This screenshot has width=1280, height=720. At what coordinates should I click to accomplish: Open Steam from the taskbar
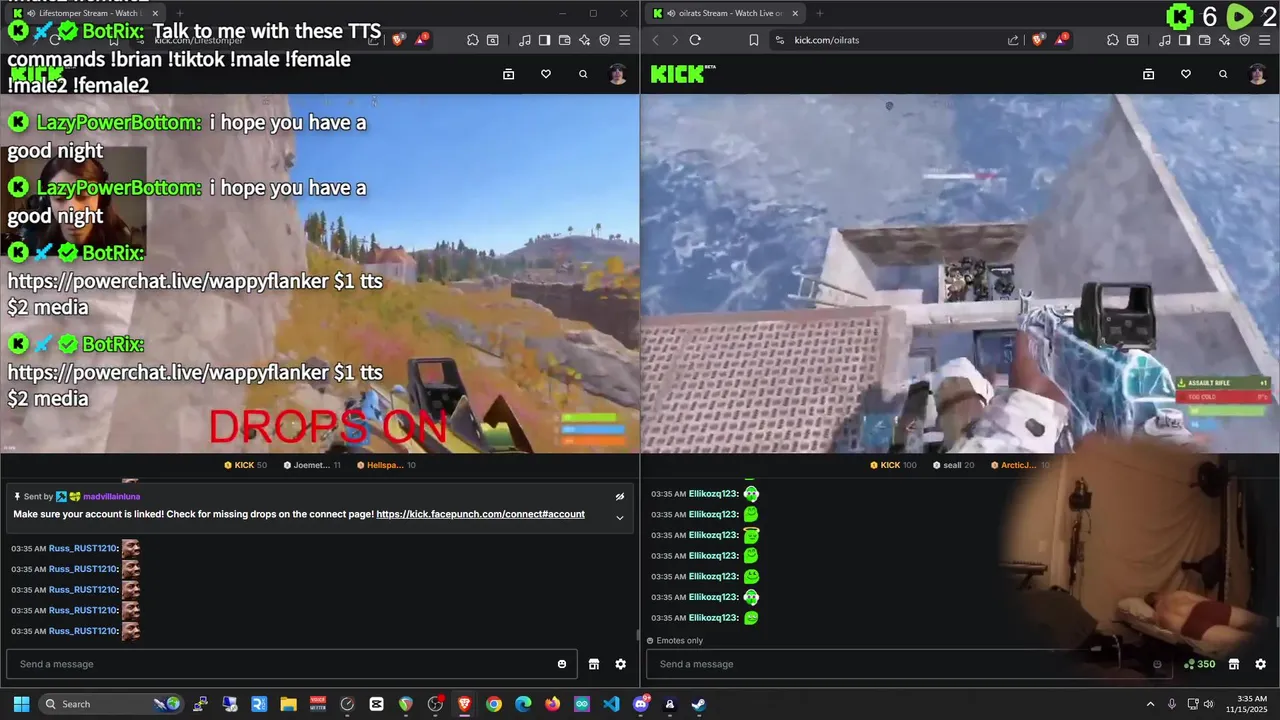[x=699, y=704]
